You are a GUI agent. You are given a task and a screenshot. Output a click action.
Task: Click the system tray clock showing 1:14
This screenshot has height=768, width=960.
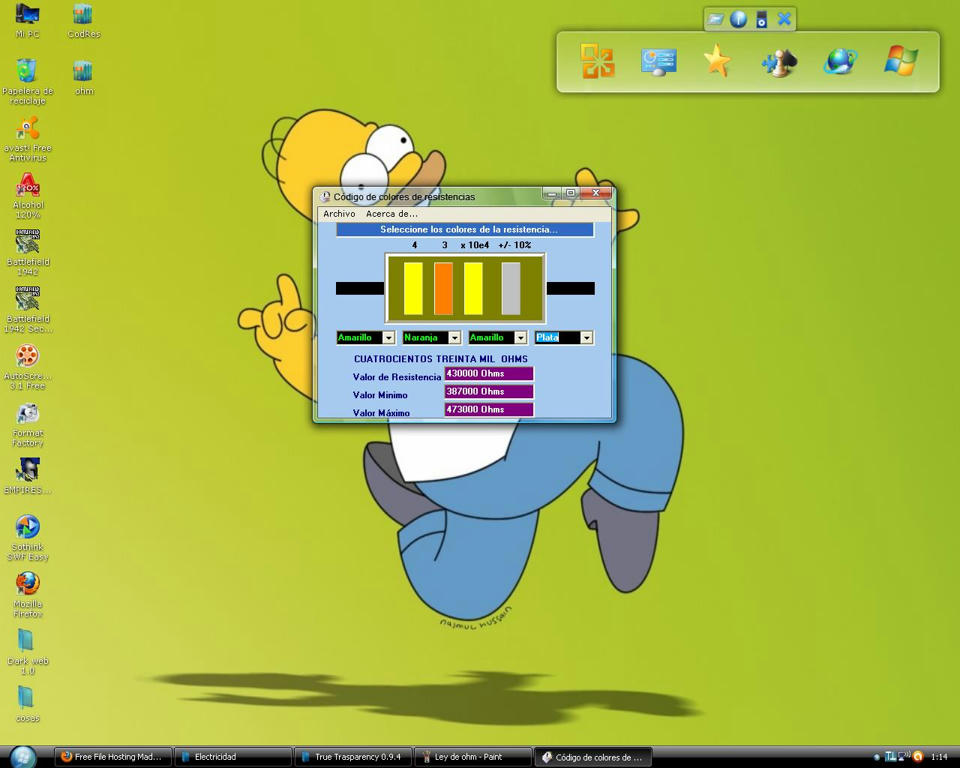click(x=939, y=758)
